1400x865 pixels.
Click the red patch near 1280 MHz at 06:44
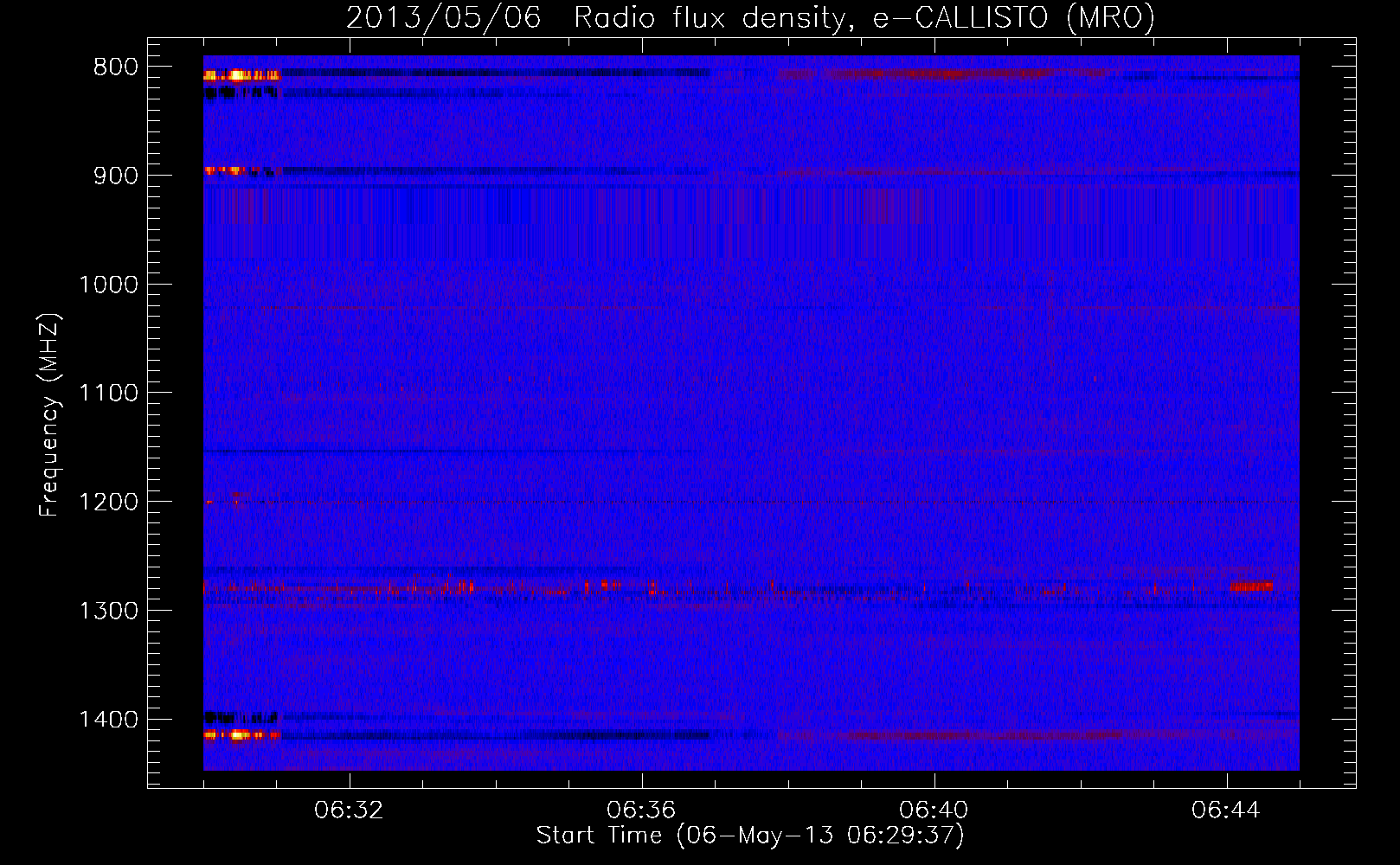tap(1251, 586)
